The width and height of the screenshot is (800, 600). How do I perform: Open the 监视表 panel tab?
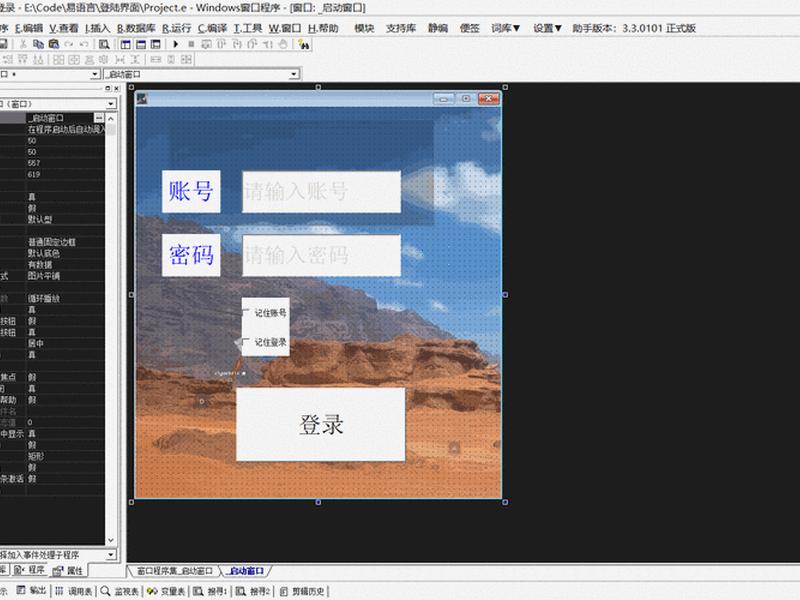click(120, 591)
